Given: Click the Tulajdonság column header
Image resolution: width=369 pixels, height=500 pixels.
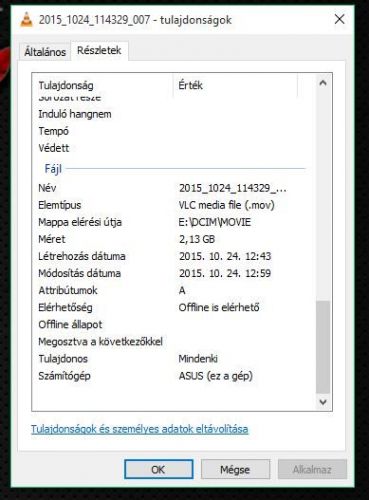Looking at the screenshot, I should 66,85.
